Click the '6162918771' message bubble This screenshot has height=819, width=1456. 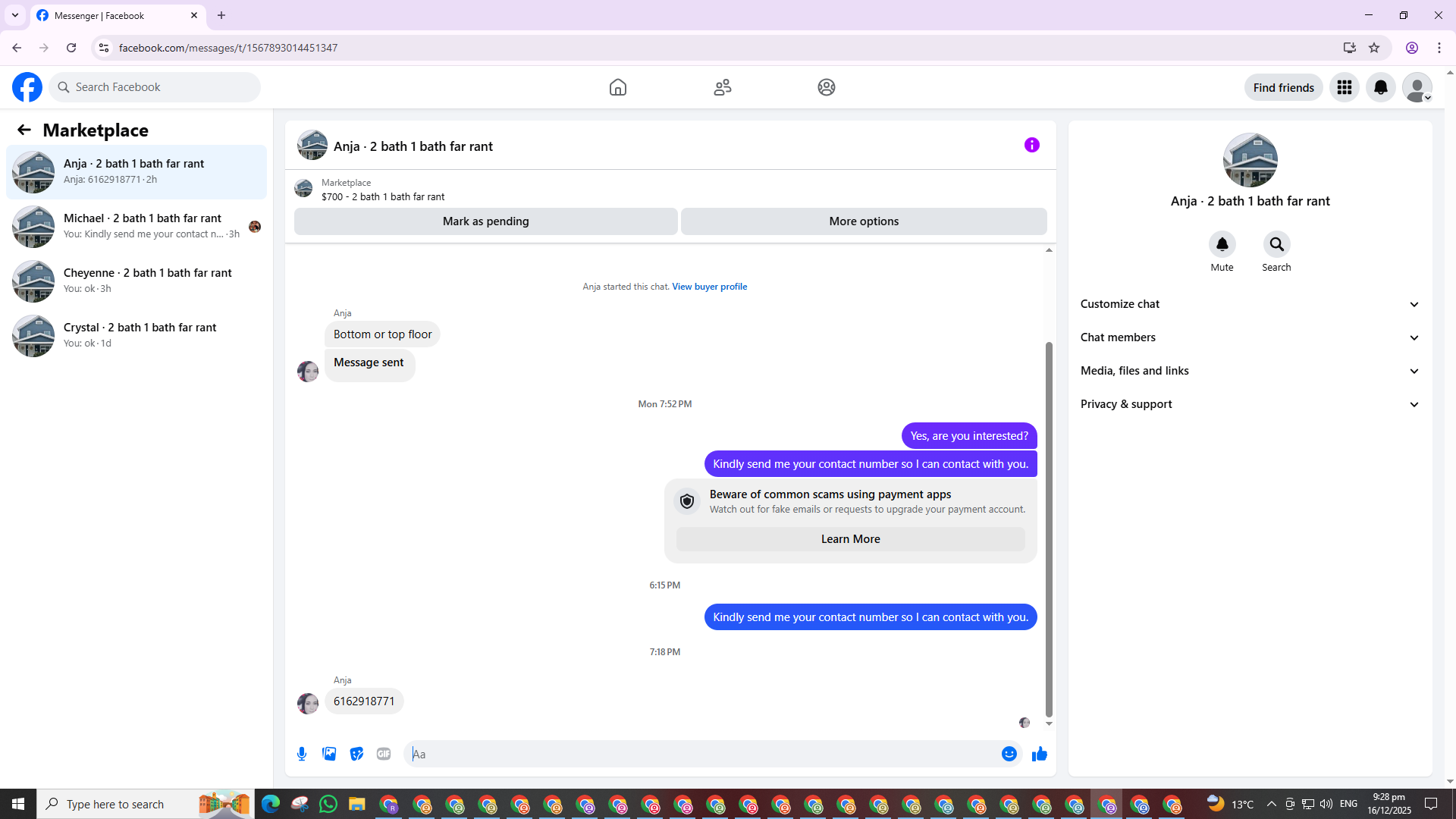(x=364, y=701)
